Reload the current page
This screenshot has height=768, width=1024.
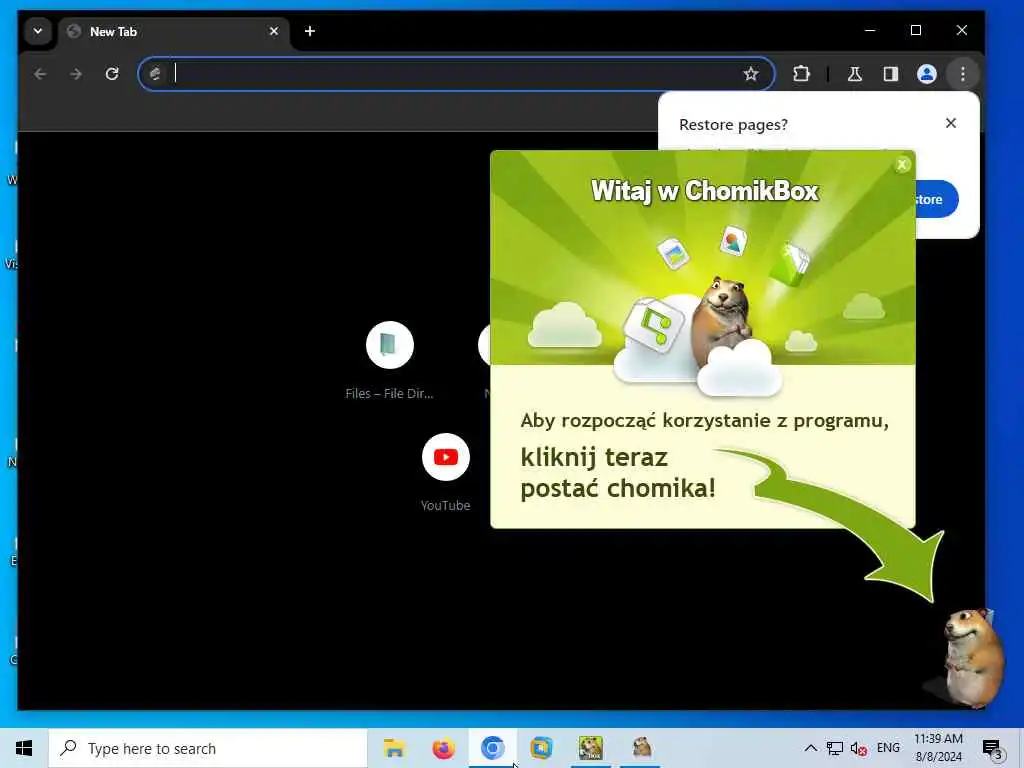click(112, 74)
